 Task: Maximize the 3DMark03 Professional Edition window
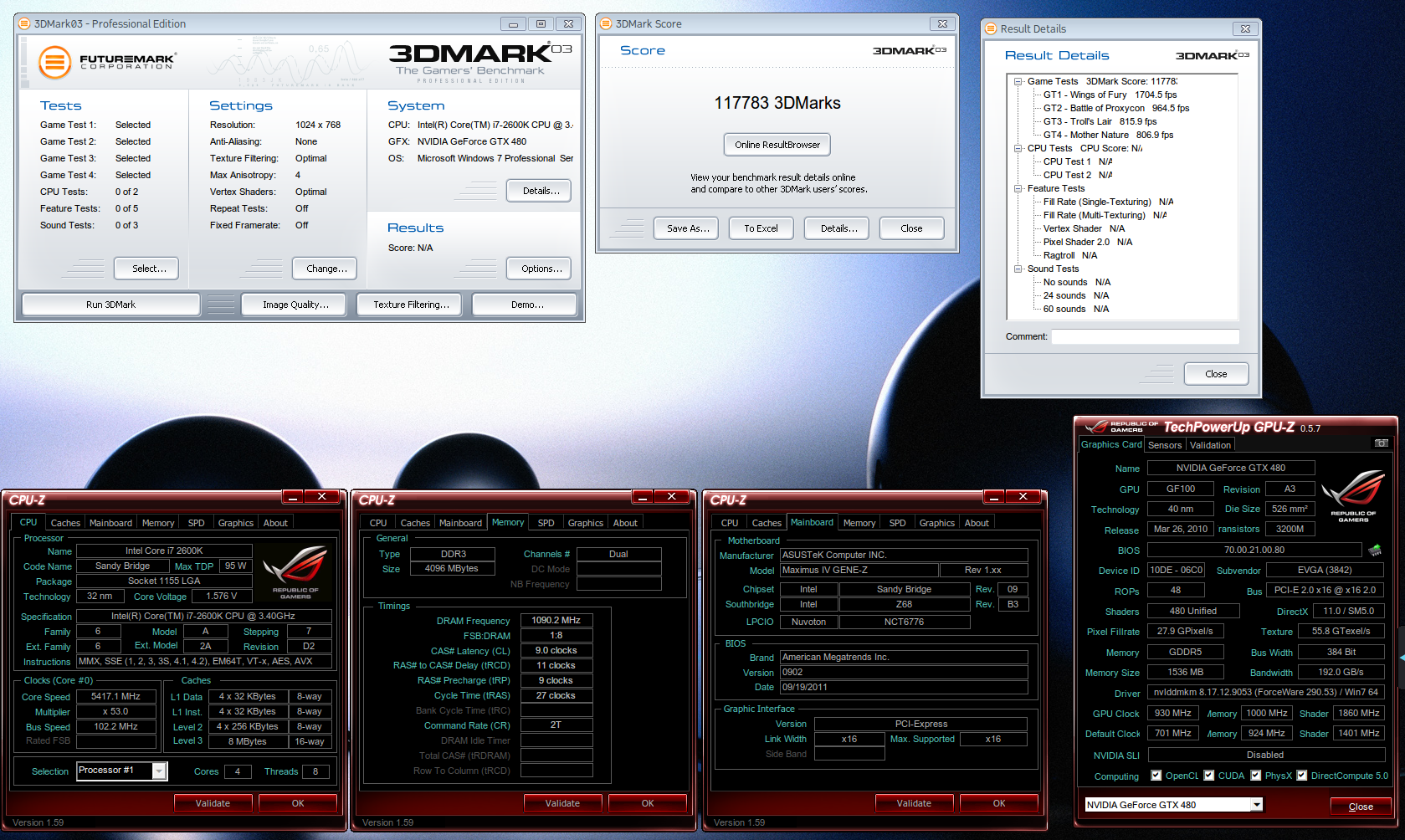541,23
